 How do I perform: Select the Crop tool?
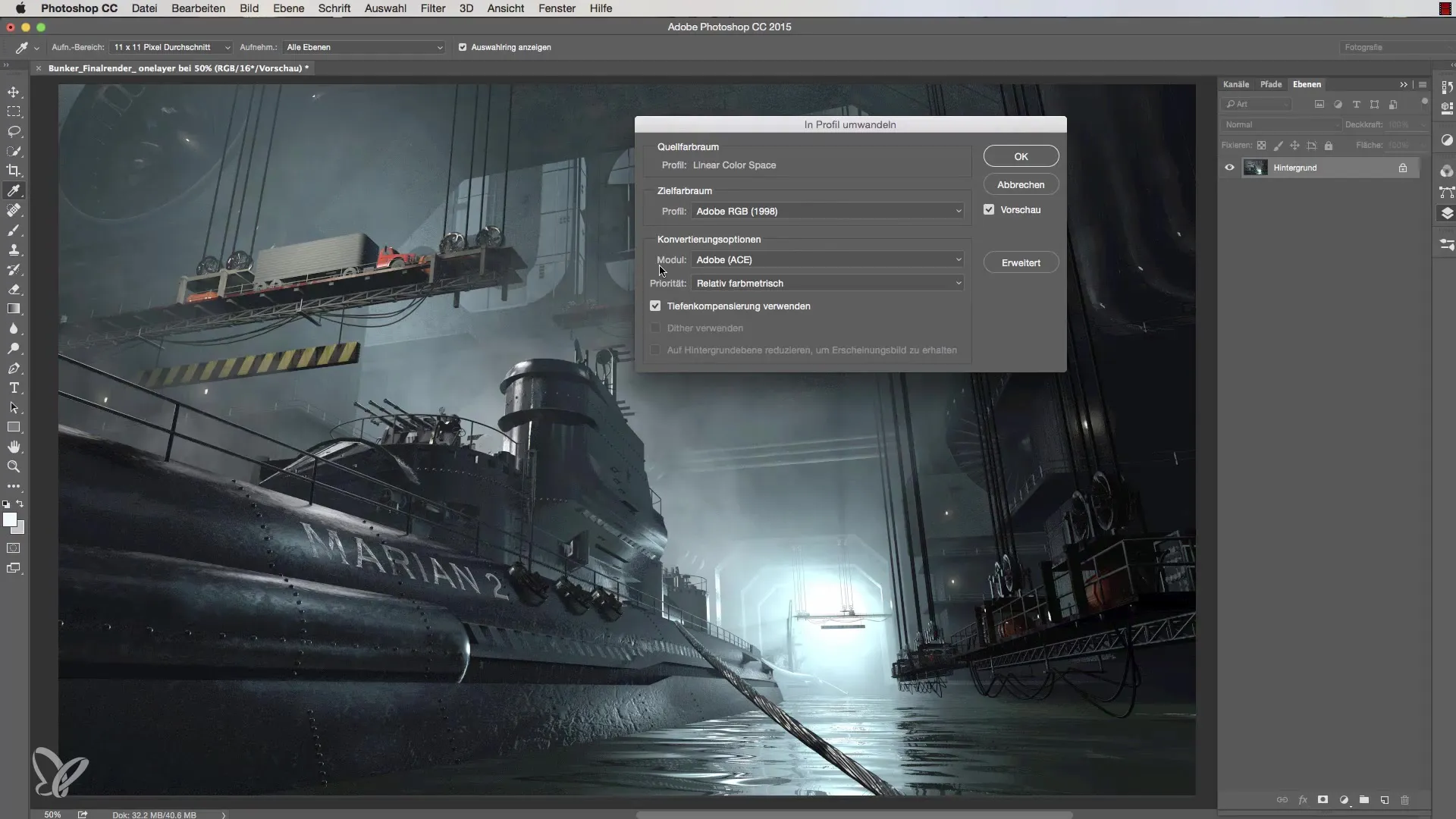click(14, 171)
